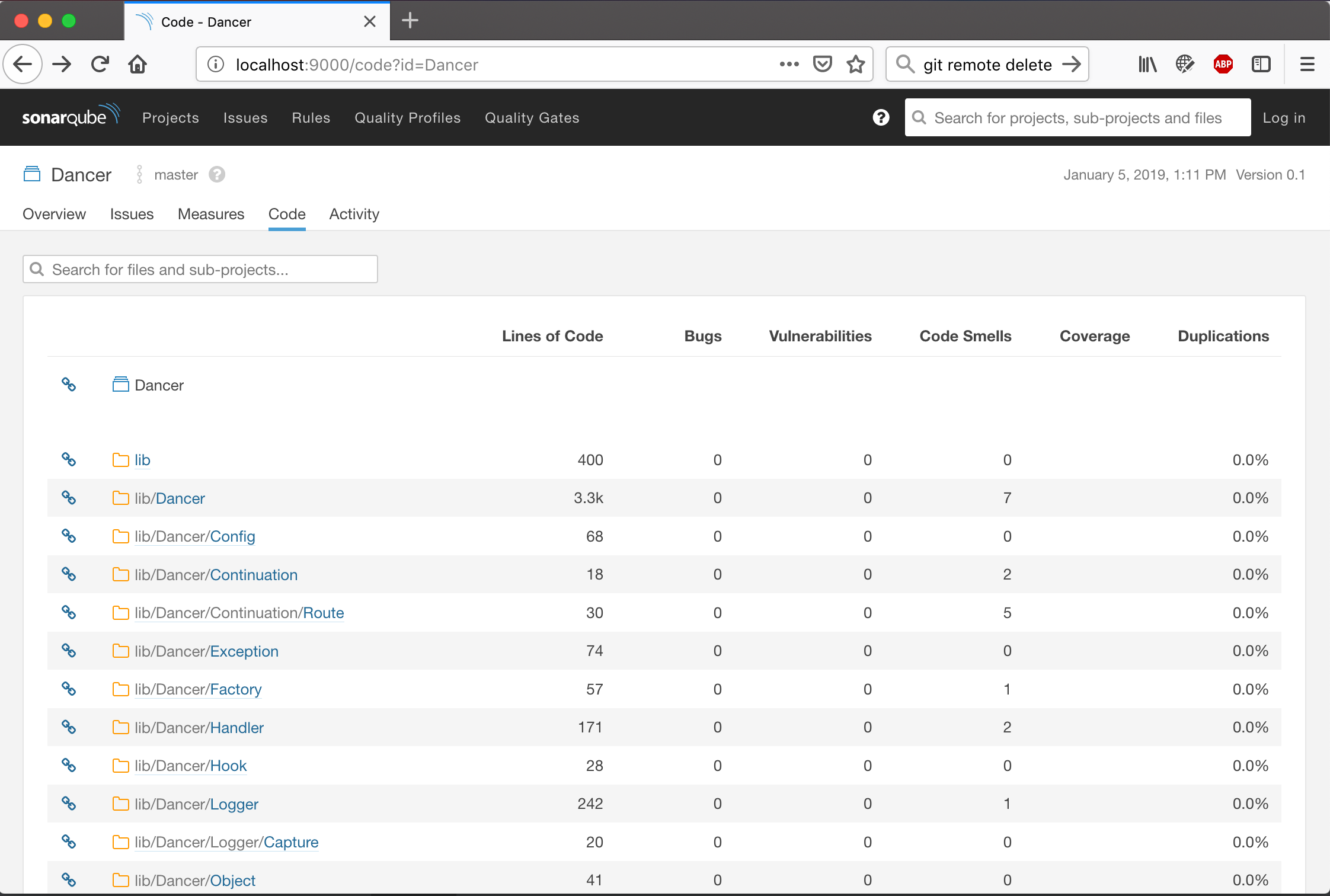1330x896 pixels.
Task: Click the SonarQube logo
Action: pyautogui.click(x=71, y=116)
